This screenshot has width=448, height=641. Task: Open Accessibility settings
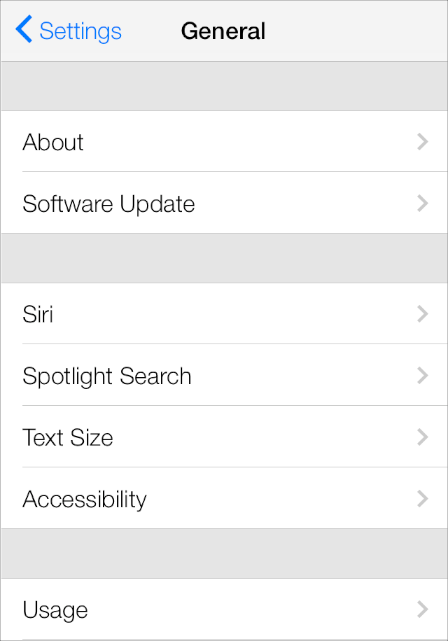(224, 498)
